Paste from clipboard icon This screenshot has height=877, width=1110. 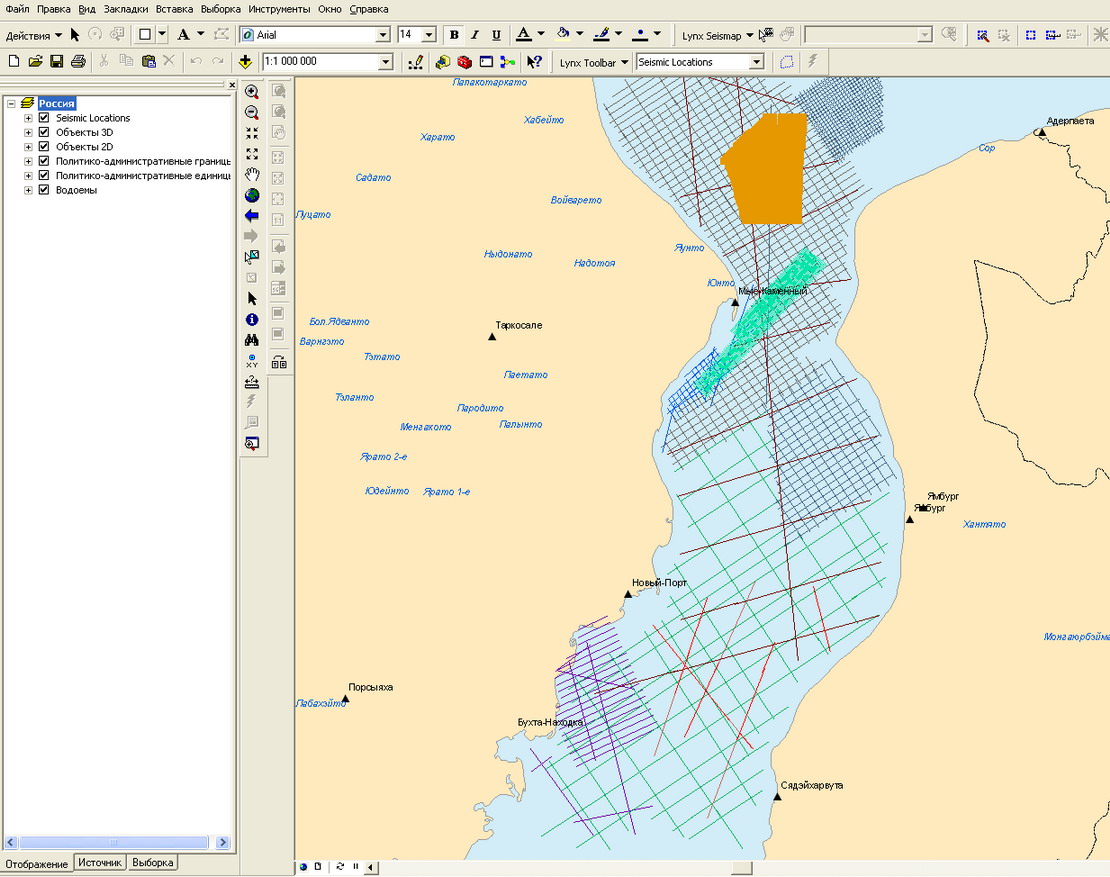tap(148, 62)
